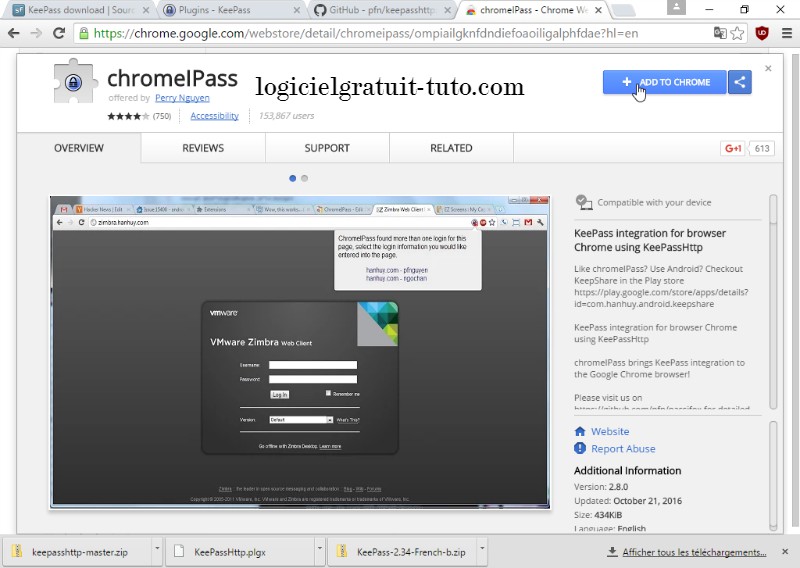
Task: Close the GitHub keepasshttp tab
Action: pyautogui.click(x=447, y=10)
